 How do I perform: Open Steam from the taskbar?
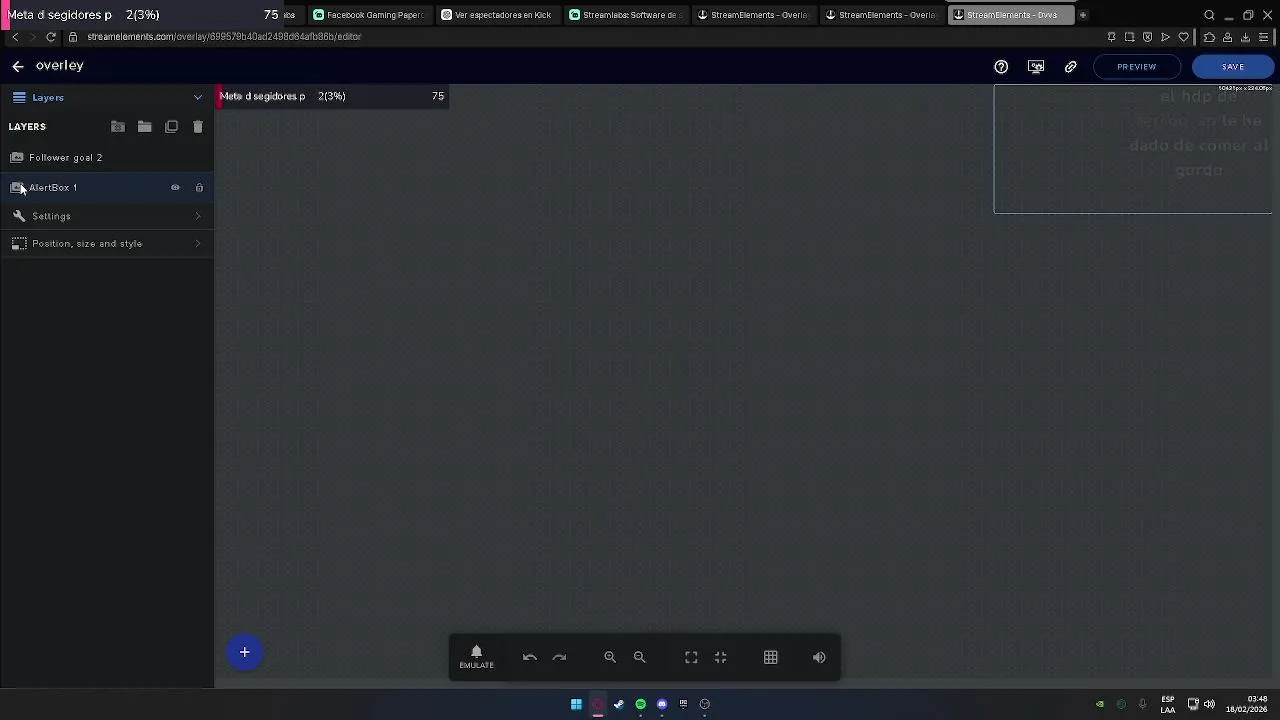coord(619,704)
